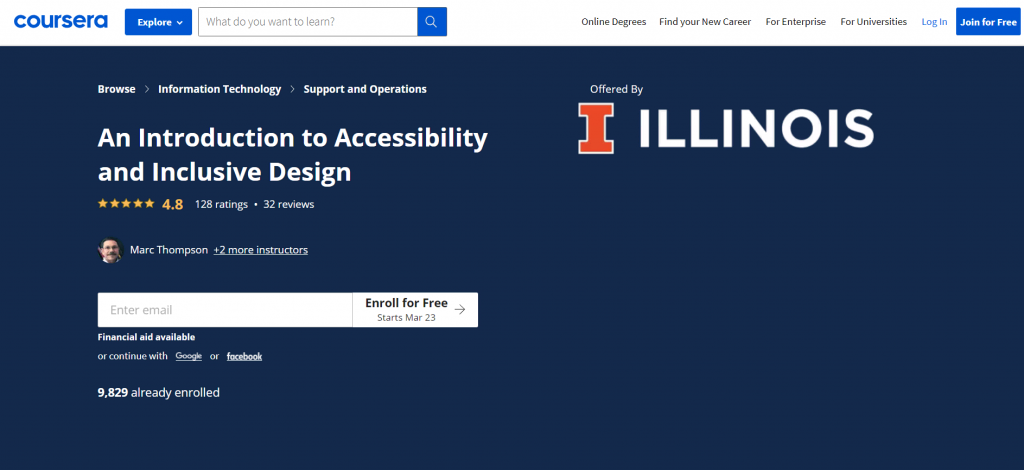Continue with the Facebook logo link
Screen dimensions: 1024x470
244,356
